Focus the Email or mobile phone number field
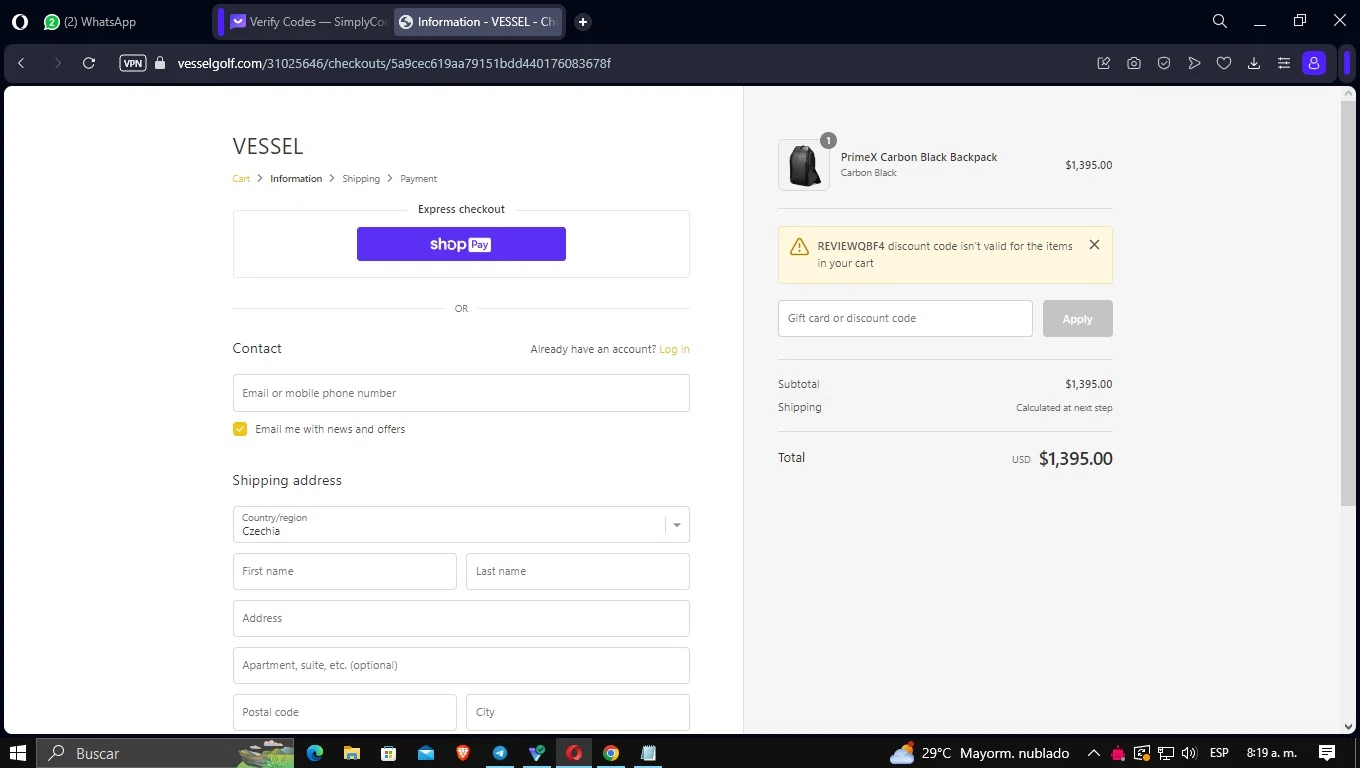Image resolution: width=1360 pixels, height=768 pixels. coord(461,393)
